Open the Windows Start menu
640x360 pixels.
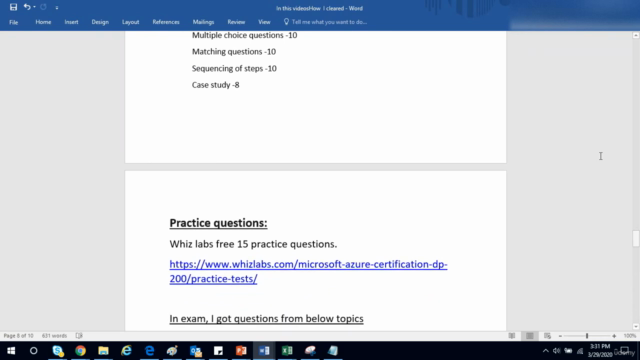tap(11, 351)
